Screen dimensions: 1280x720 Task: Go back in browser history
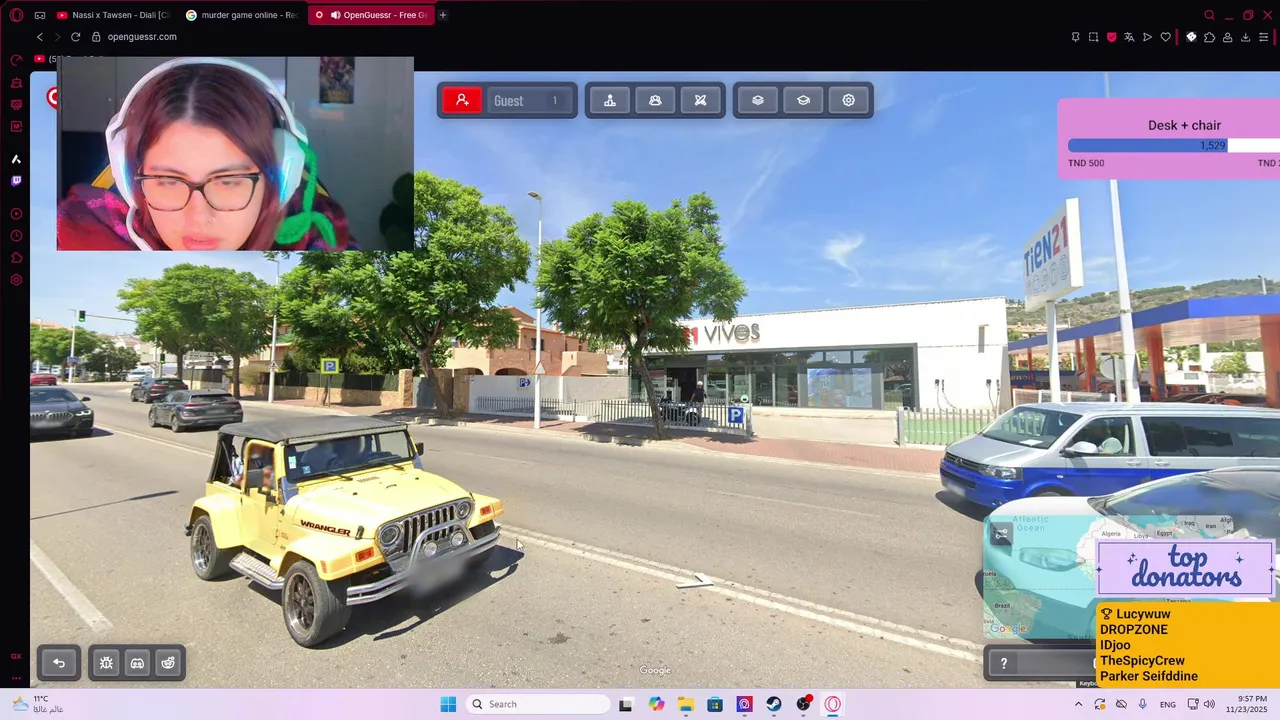click(40, 37)
